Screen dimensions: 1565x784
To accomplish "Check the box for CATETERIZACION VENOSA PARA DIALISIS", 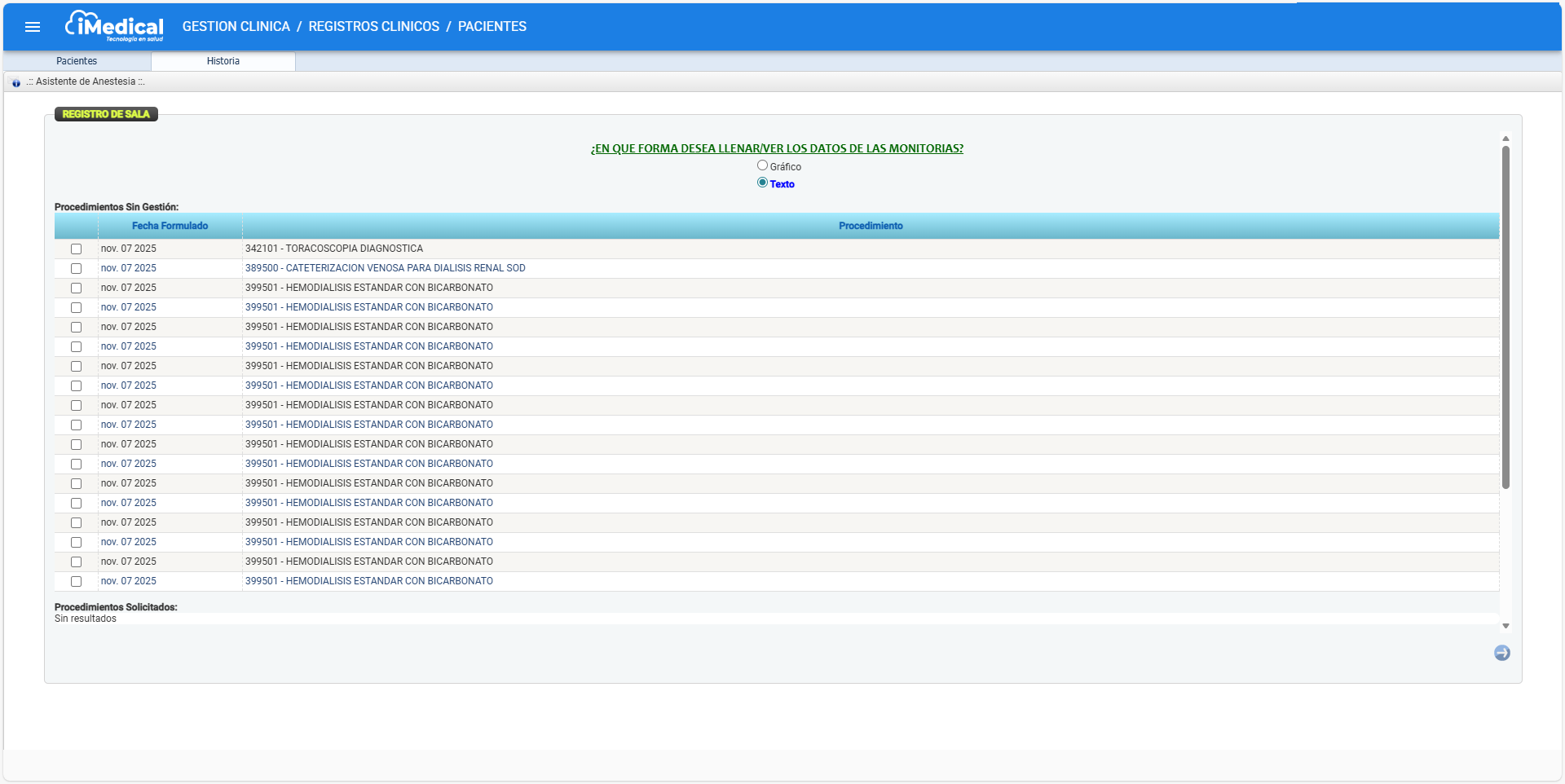I will [76, 268].
